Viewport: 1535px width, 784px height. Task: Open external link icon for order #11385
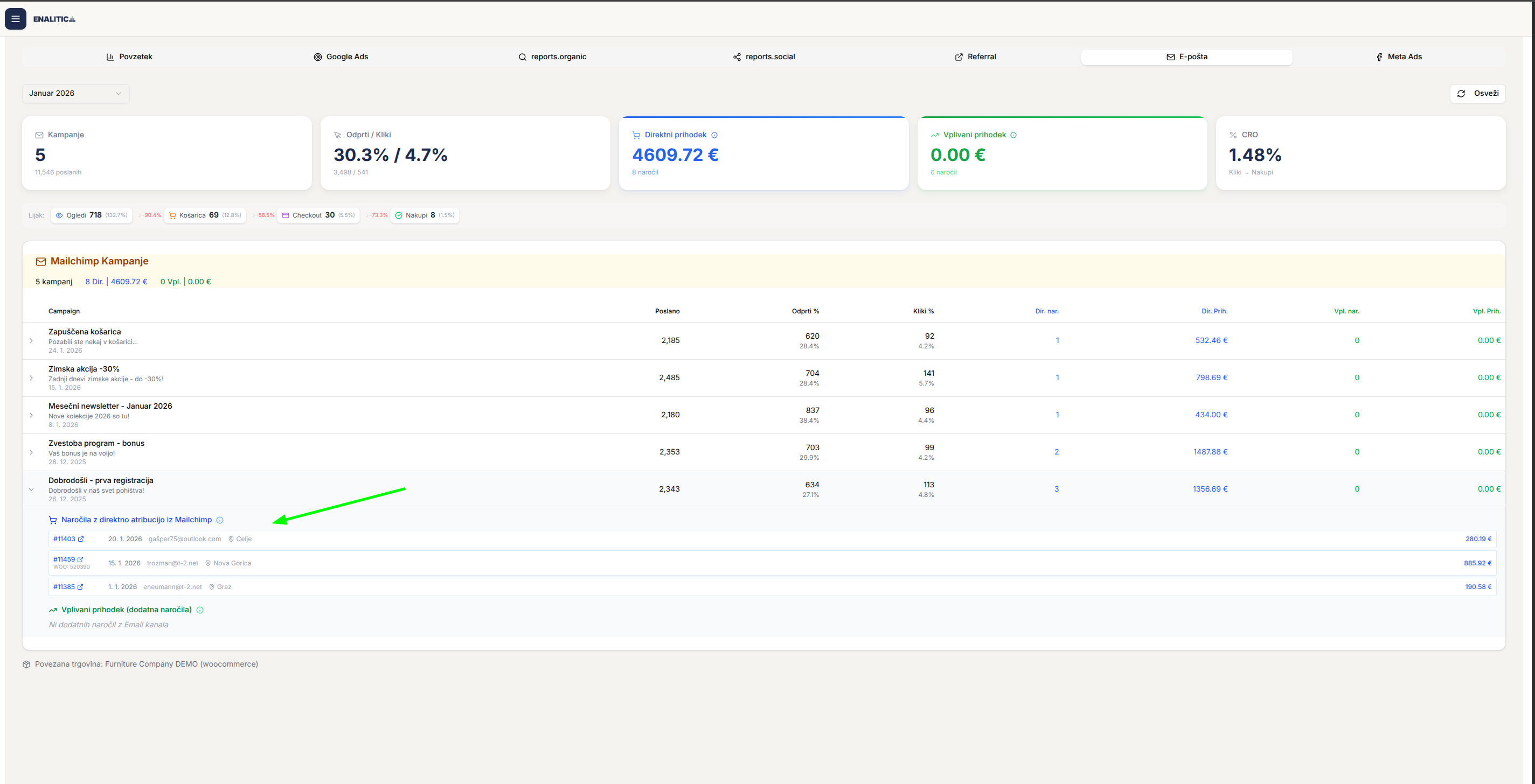pos(80,587)
